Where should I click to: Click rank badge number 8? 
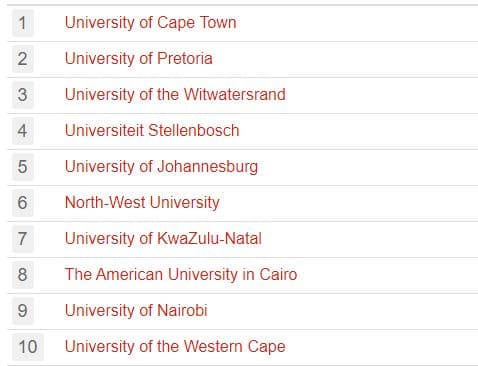pyautogui.click(x=23, y=275)
